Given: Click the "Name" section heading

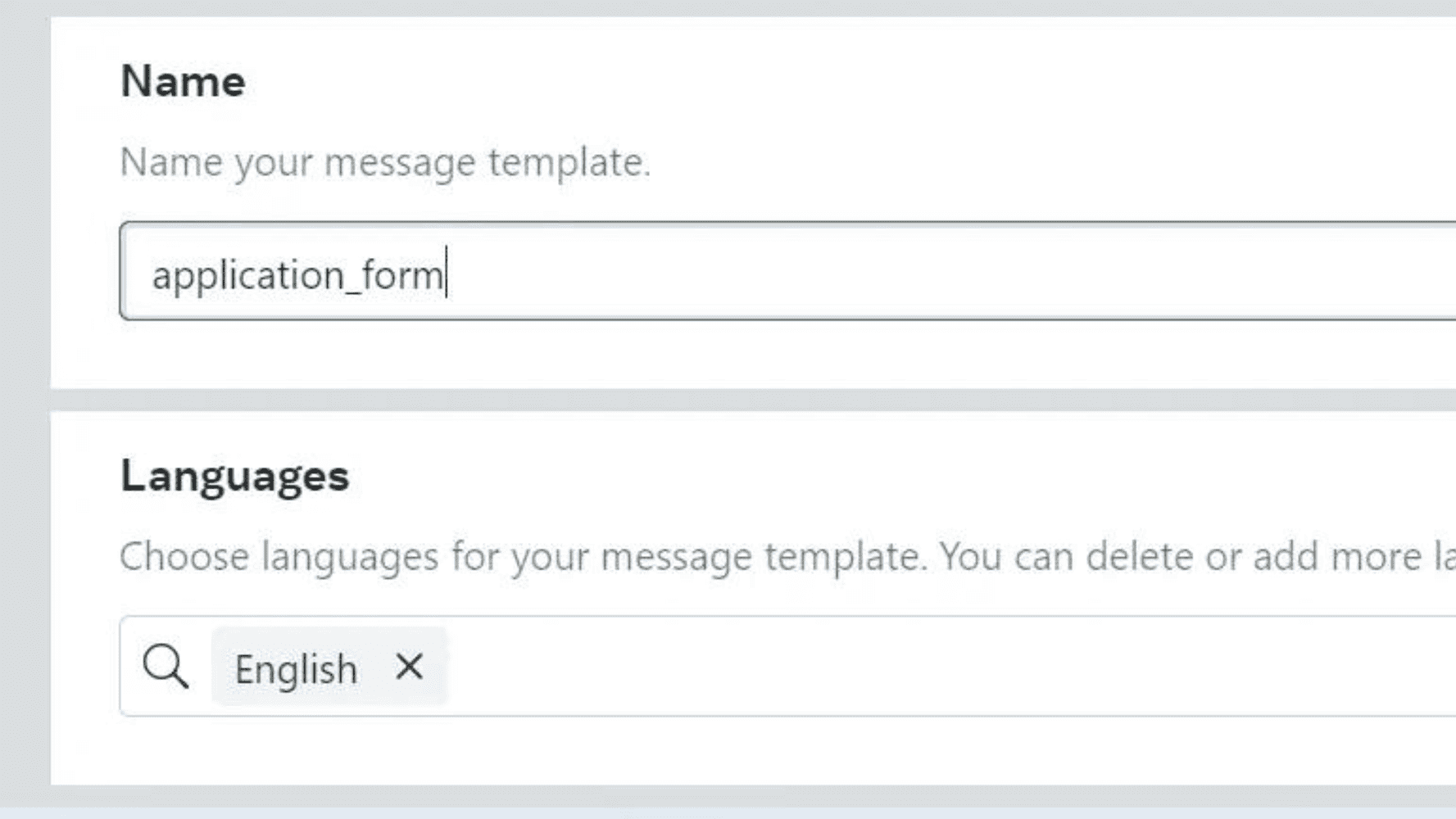Looking at the screenshot, I should coord(183,81).
